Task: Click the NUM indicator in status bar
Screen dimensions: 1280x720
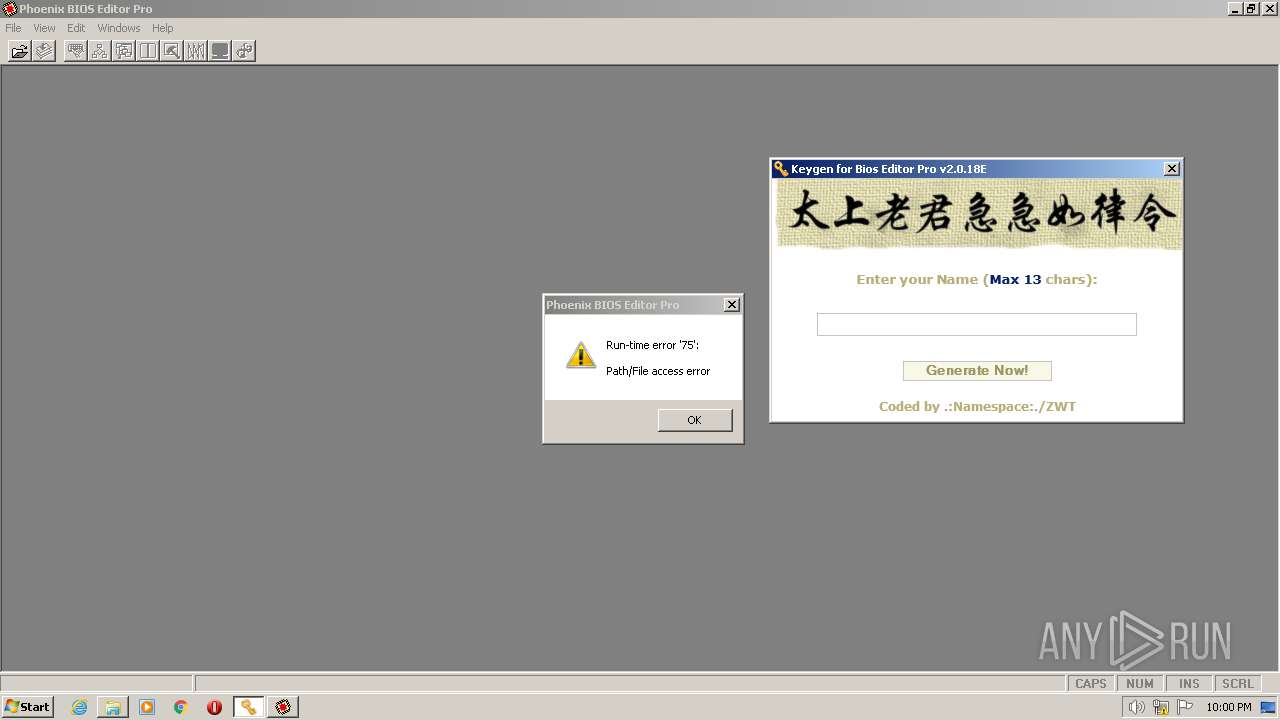Action: (1140, 683)
